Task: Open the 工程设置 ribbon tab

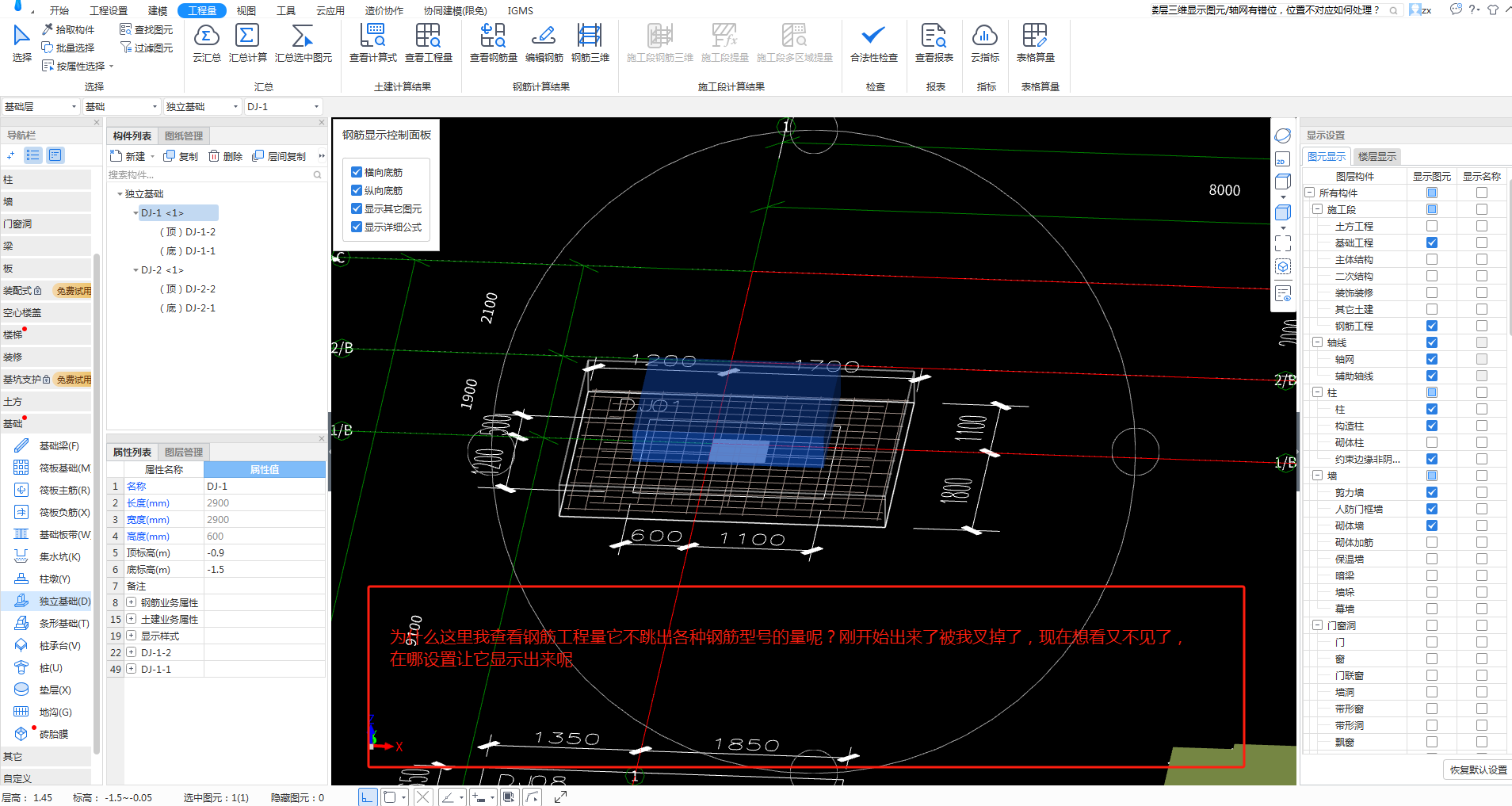Action: (109, 10)
